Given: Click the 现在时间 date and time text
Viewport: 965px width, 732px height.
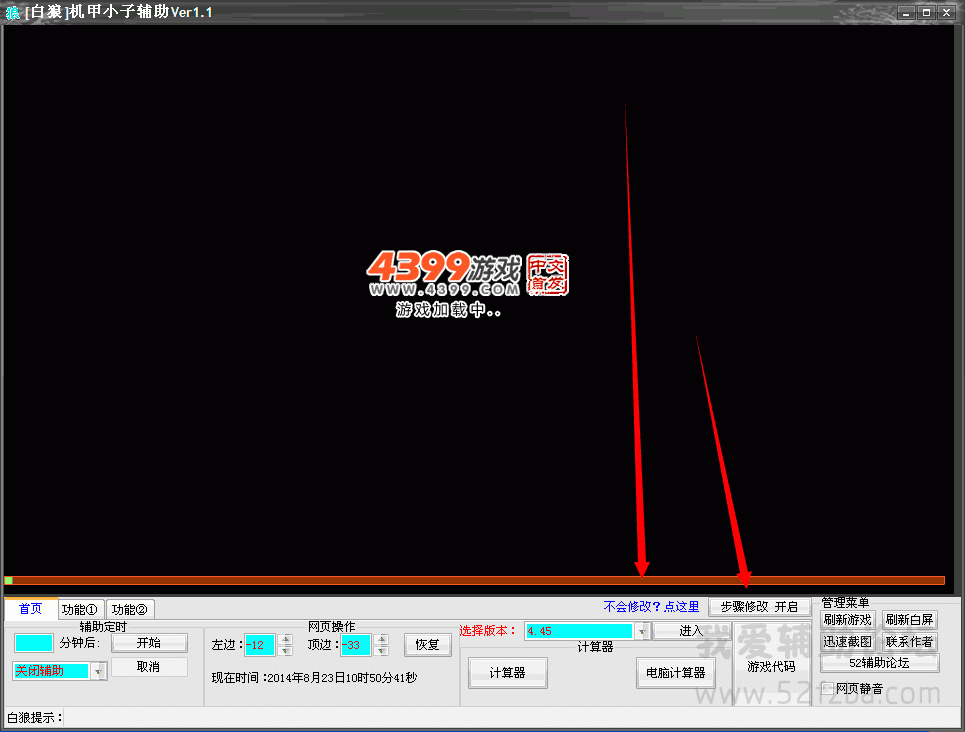Looking at the screenshot, I should coord(314,678).
